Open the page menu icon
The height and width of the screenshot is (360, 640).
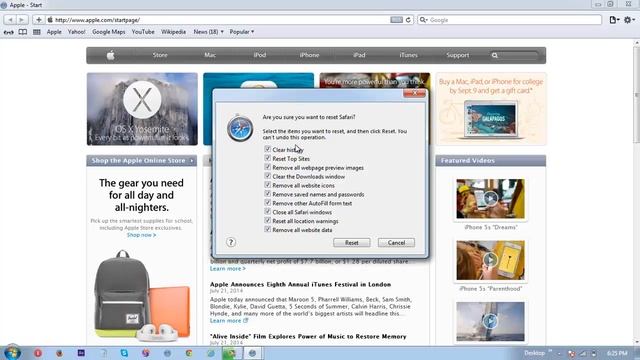614,20
